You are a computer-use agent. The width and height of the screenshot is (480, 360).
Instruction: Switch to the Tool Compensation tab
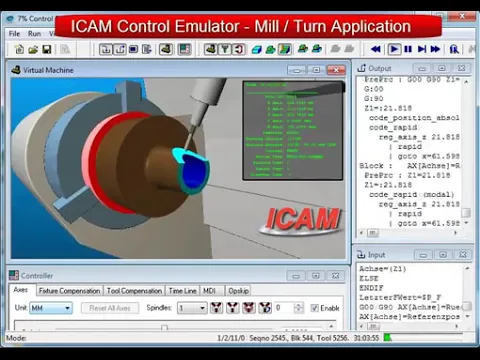(x=134, y=291)
